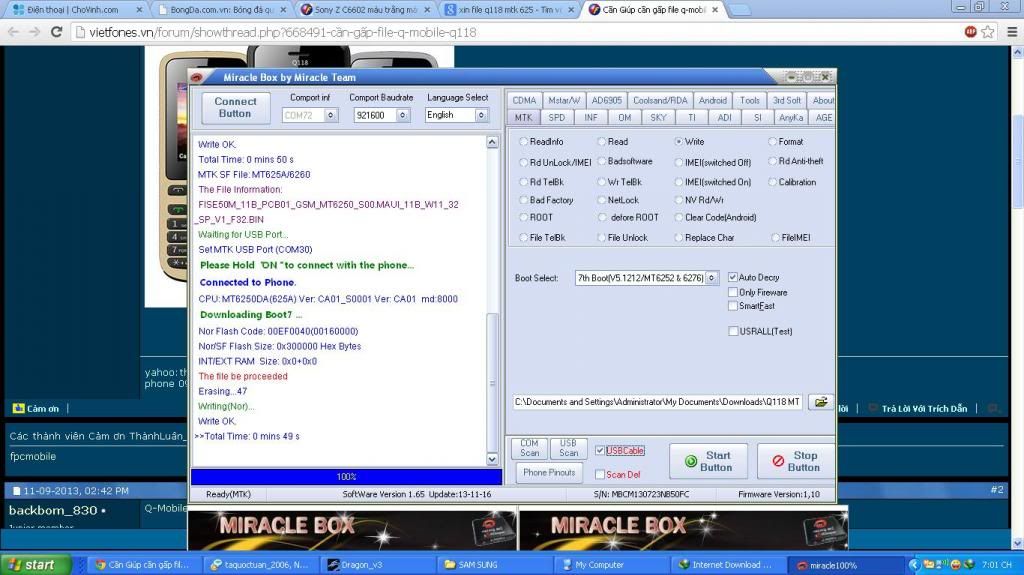Viewport: 1024px width, 575px height.
Task: Click the Connect Button
Action: click(235, 107)
